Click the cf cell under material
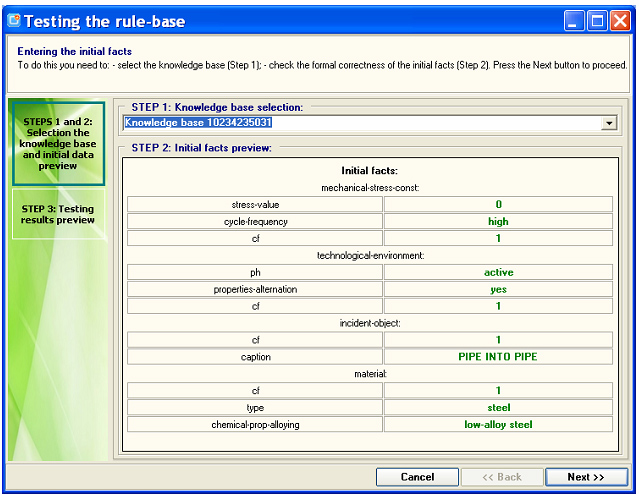 pos(255,390)
